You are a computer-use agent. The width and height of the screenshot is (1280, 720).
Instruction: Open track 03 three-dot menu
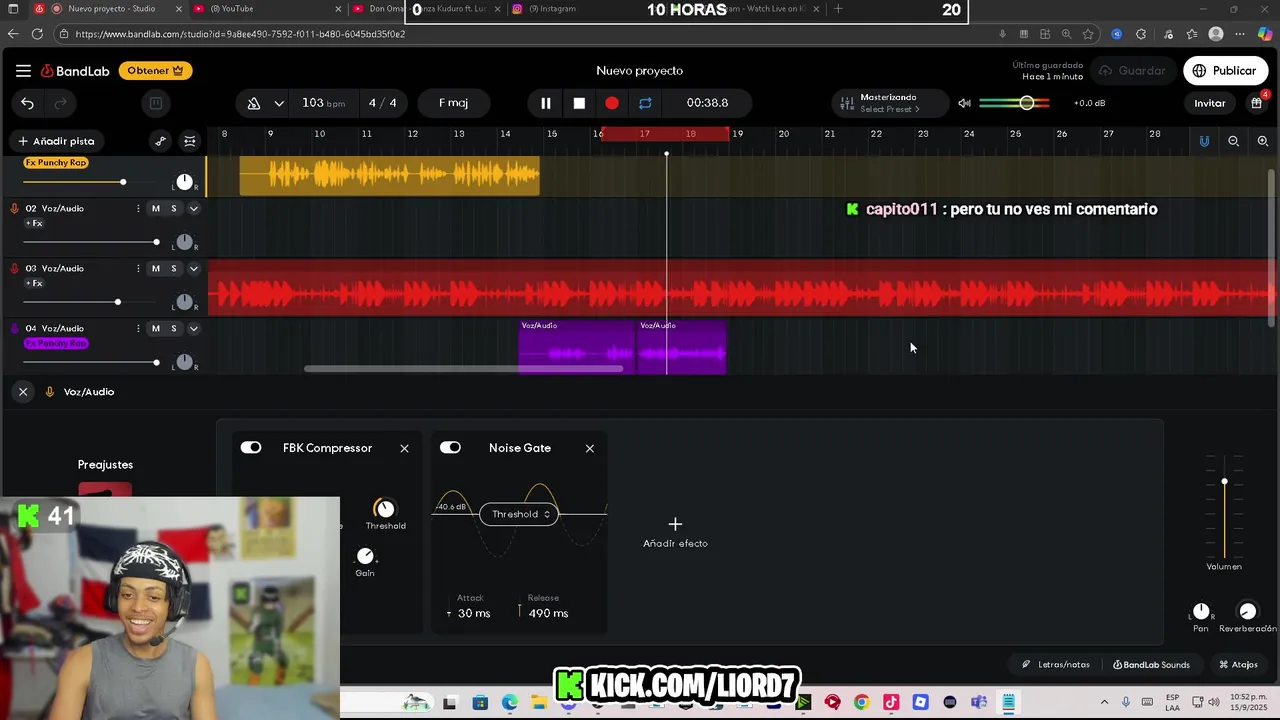138,269
